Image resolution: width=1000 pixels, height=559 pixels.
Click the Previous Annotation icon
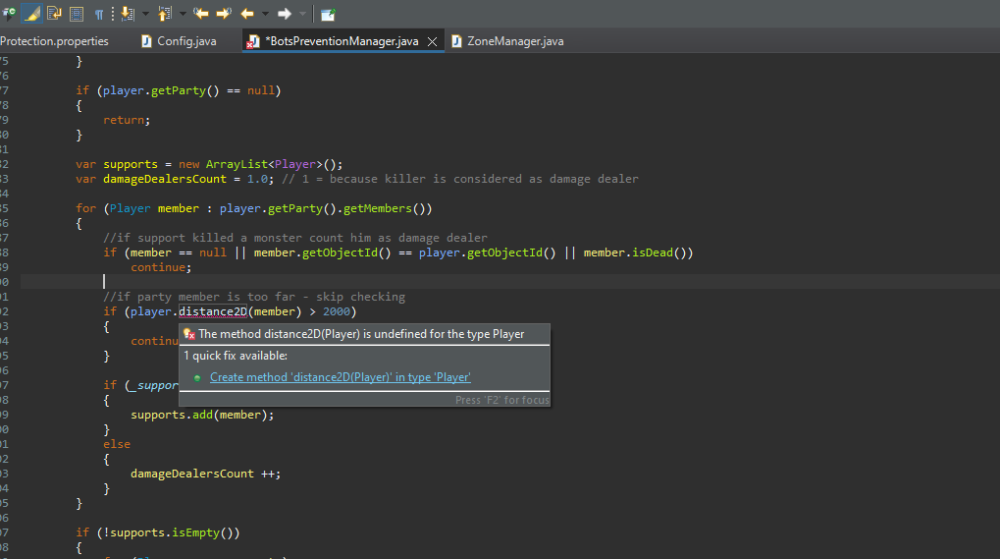point(164,14)
